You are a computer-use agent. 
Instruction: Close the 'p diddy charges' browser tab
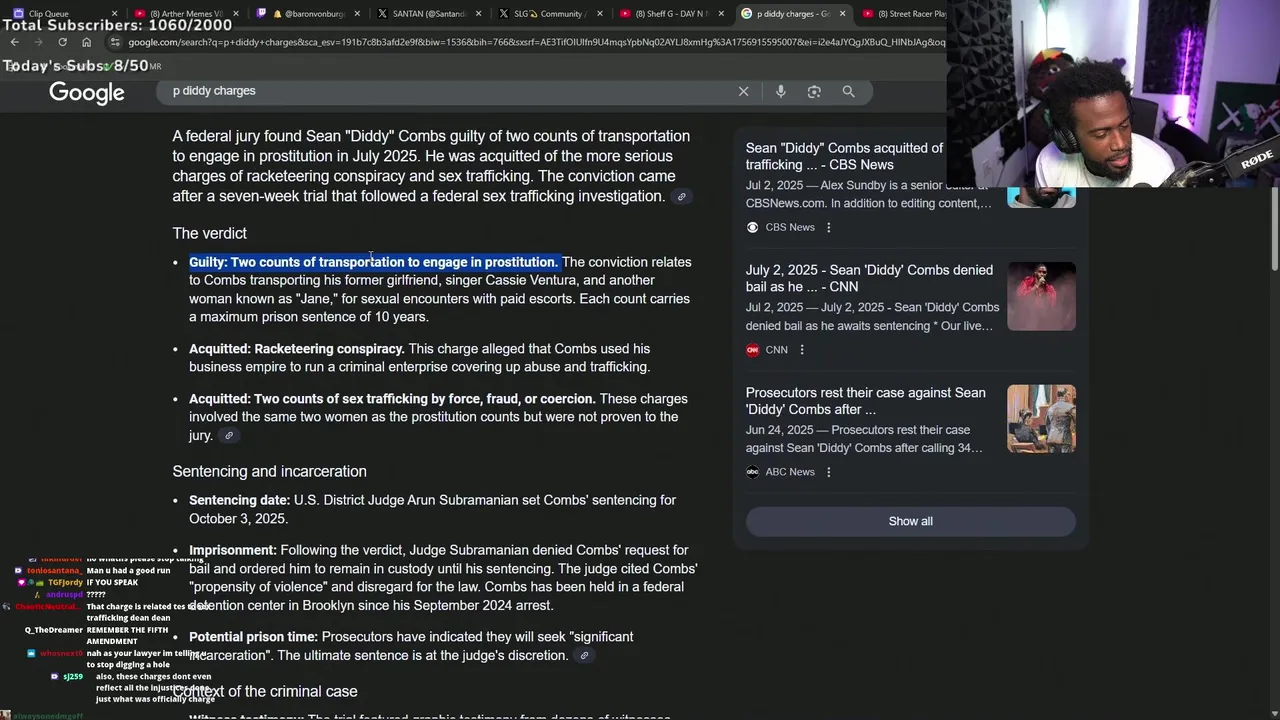(842, 14)
